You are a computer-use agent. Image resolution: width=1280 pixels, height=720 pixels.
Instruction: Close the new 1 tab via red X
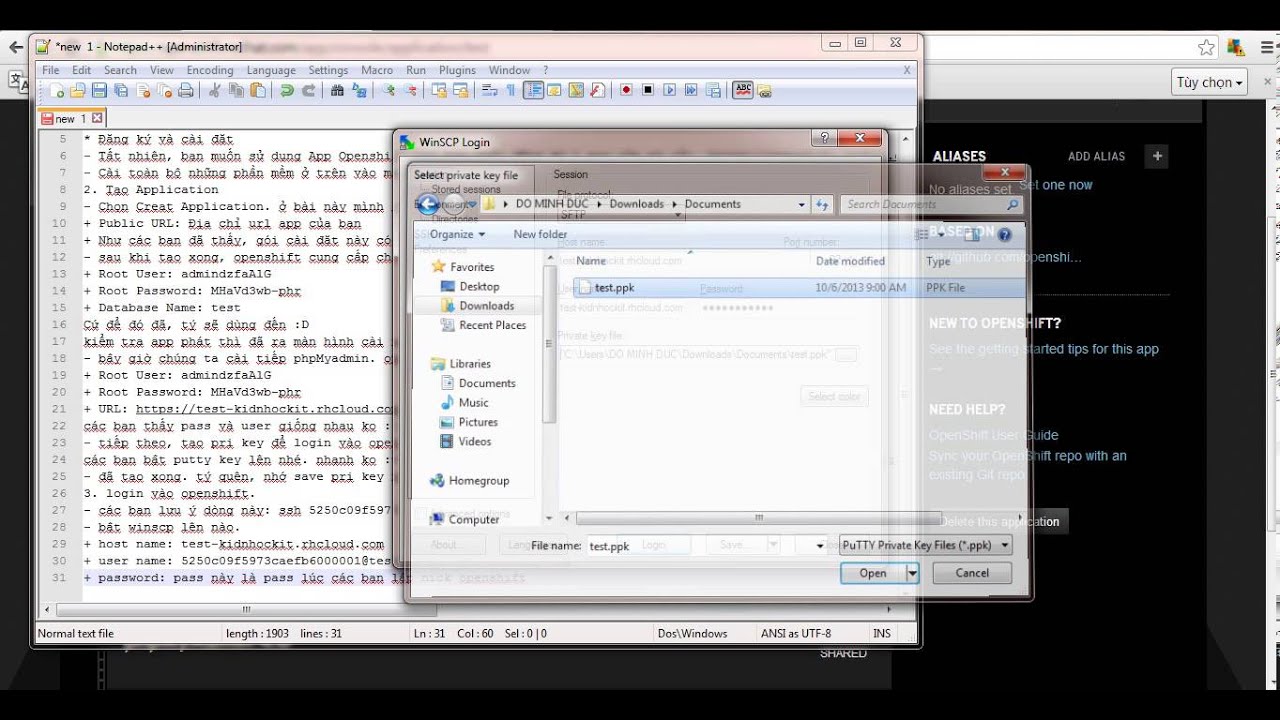coord(97,118)
